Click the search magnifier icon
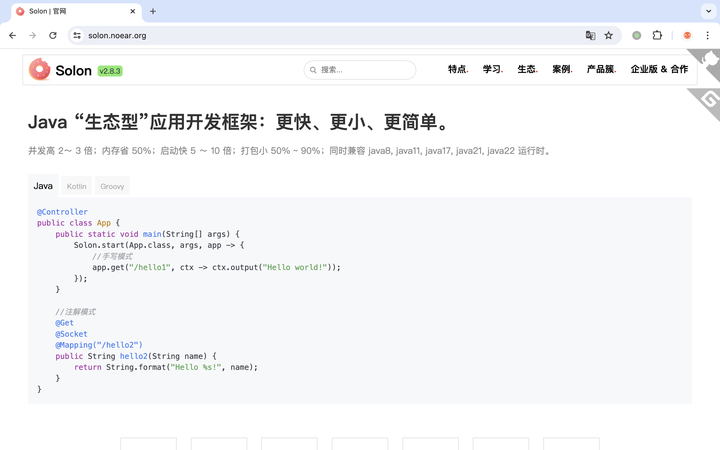The width and height of the screenshot is (720, 450). click(313, 70)
